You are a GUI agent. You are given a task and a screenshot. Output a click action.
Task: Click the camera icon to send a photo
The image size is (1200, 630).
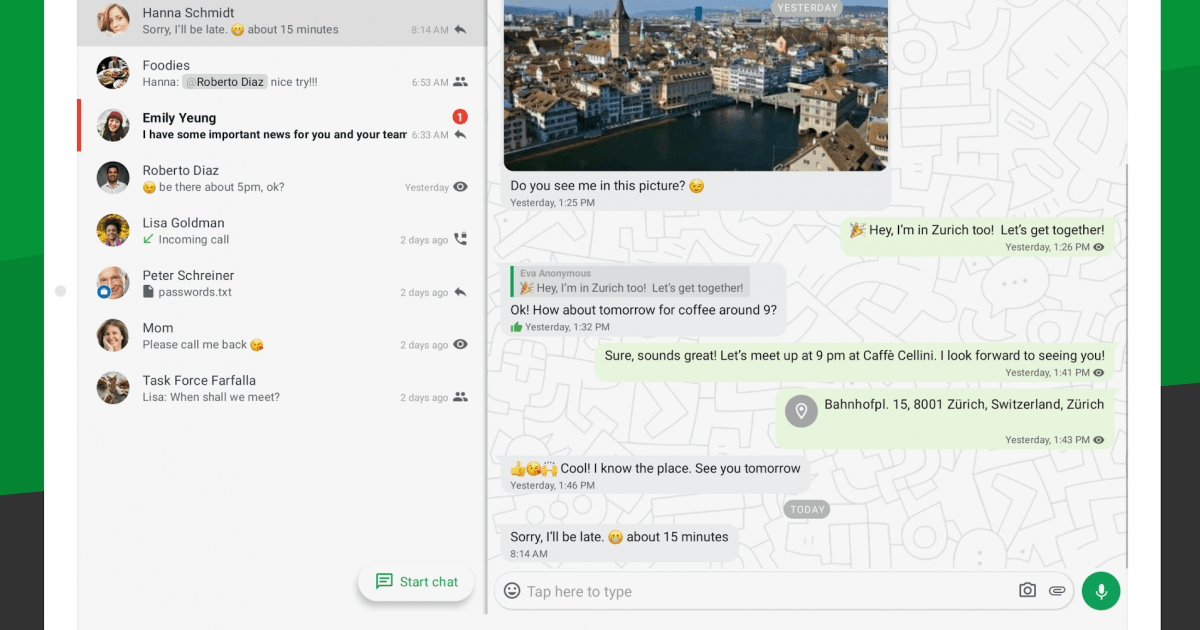click(x=1027, y=591)
